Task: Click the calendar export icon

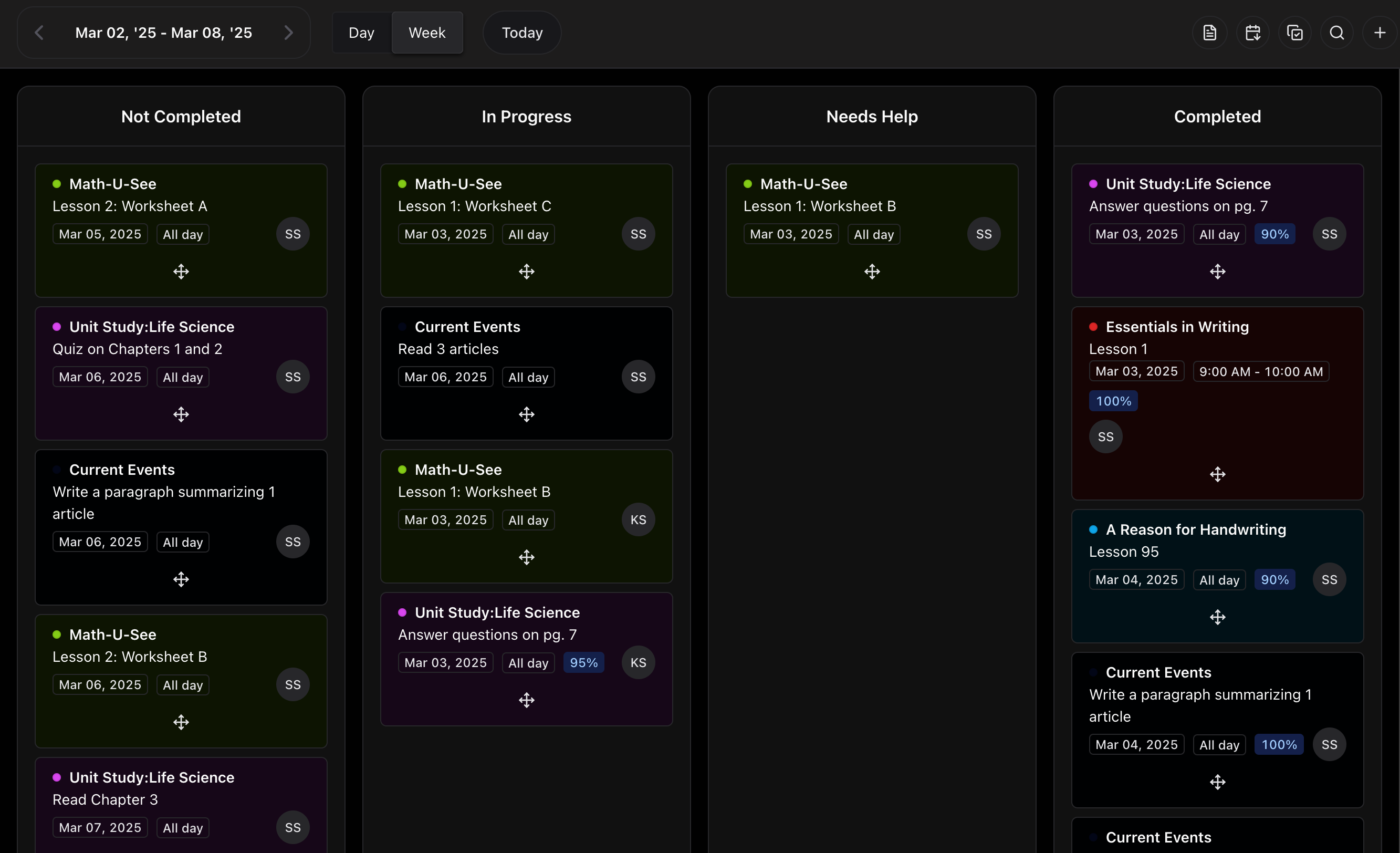Action: [x=1253, y=33]
